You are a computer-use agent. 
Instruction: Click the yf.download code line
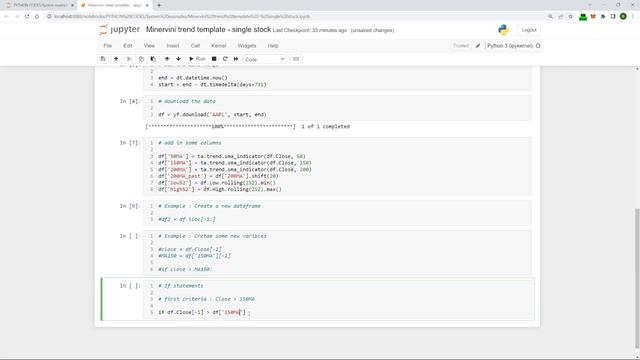pyautogui.click(x=212, y=115)
